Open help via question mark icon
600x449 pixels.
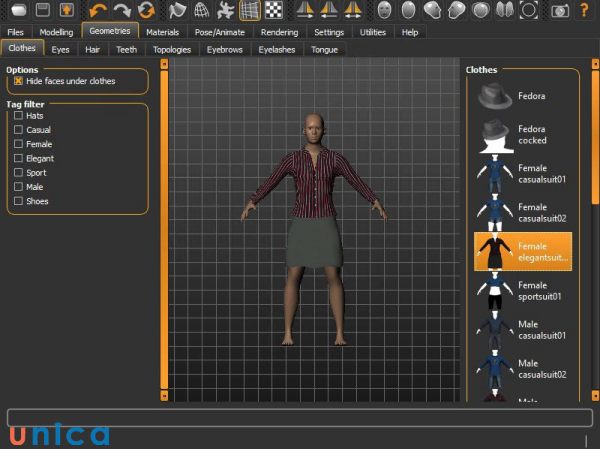pyautogui.click(x=585, y=11)
